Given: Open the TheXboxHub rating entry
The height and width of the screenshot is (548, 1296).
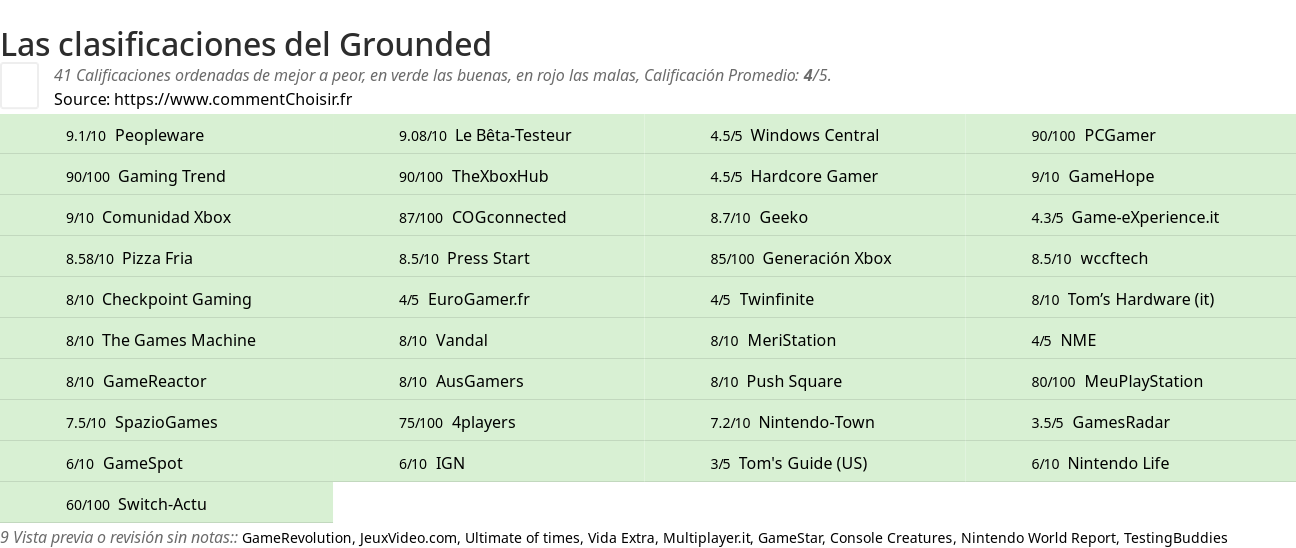Looking at the screenshot, I should point(488,176).
